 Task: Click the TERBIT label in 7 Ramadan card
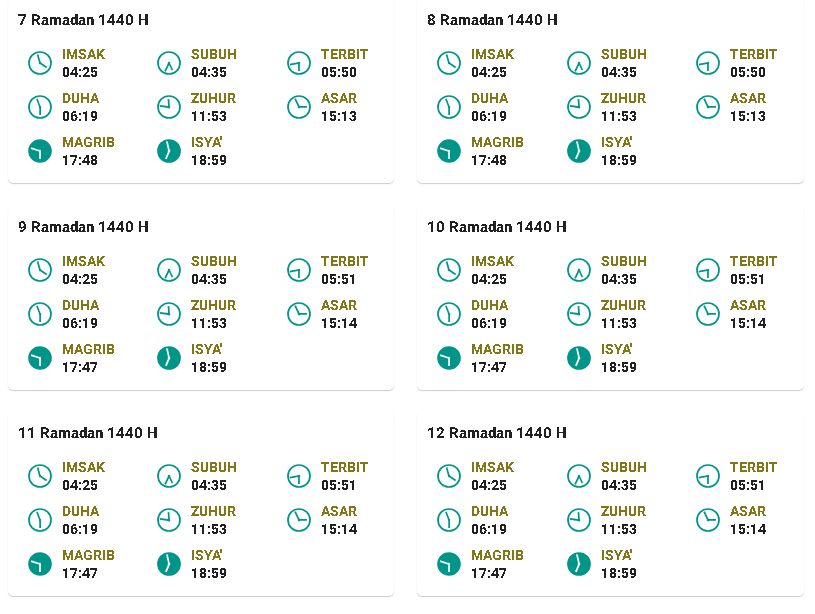click(344, 54)
